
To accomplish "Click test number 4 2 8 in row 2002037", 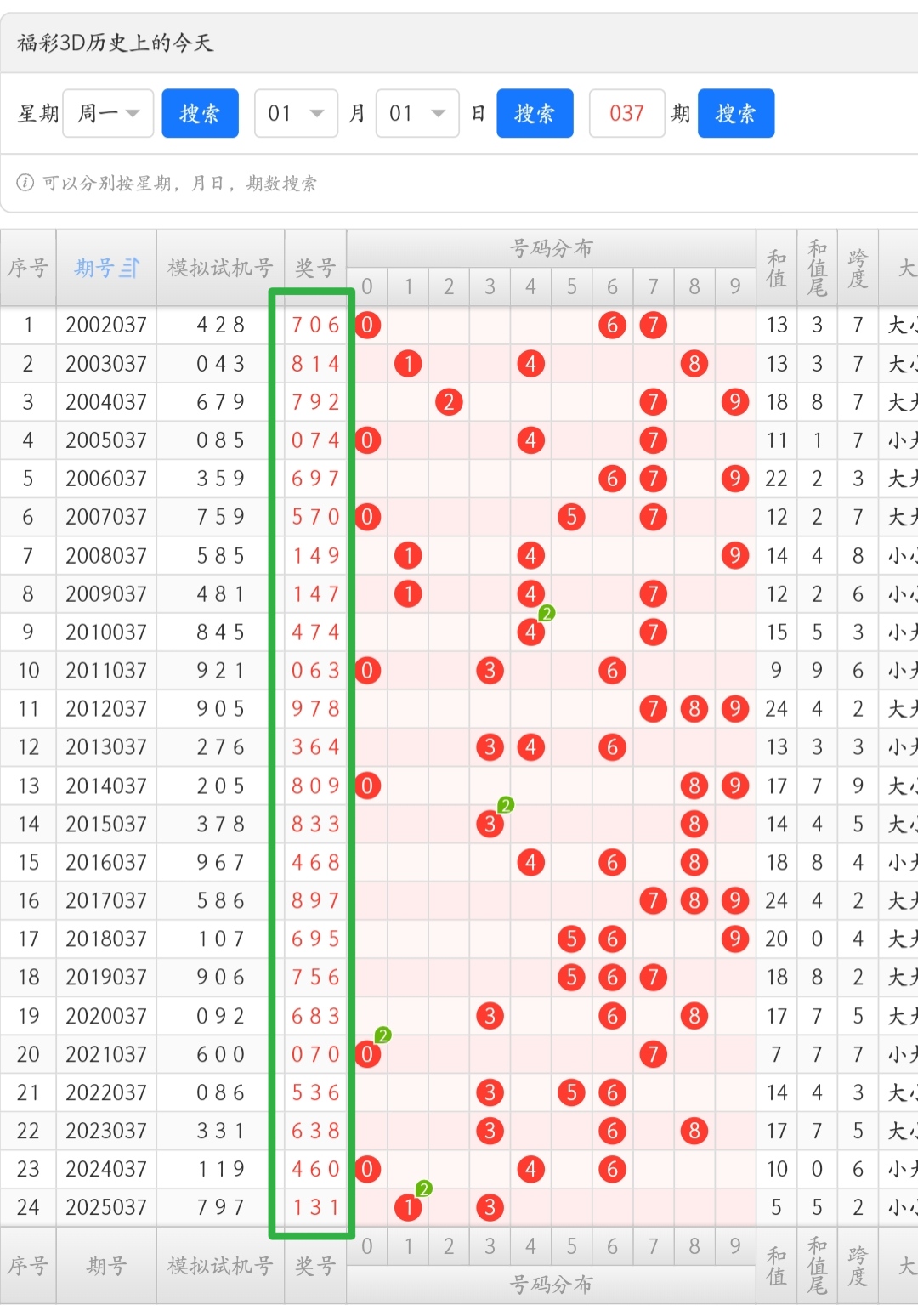I will [x=220, y=325].
